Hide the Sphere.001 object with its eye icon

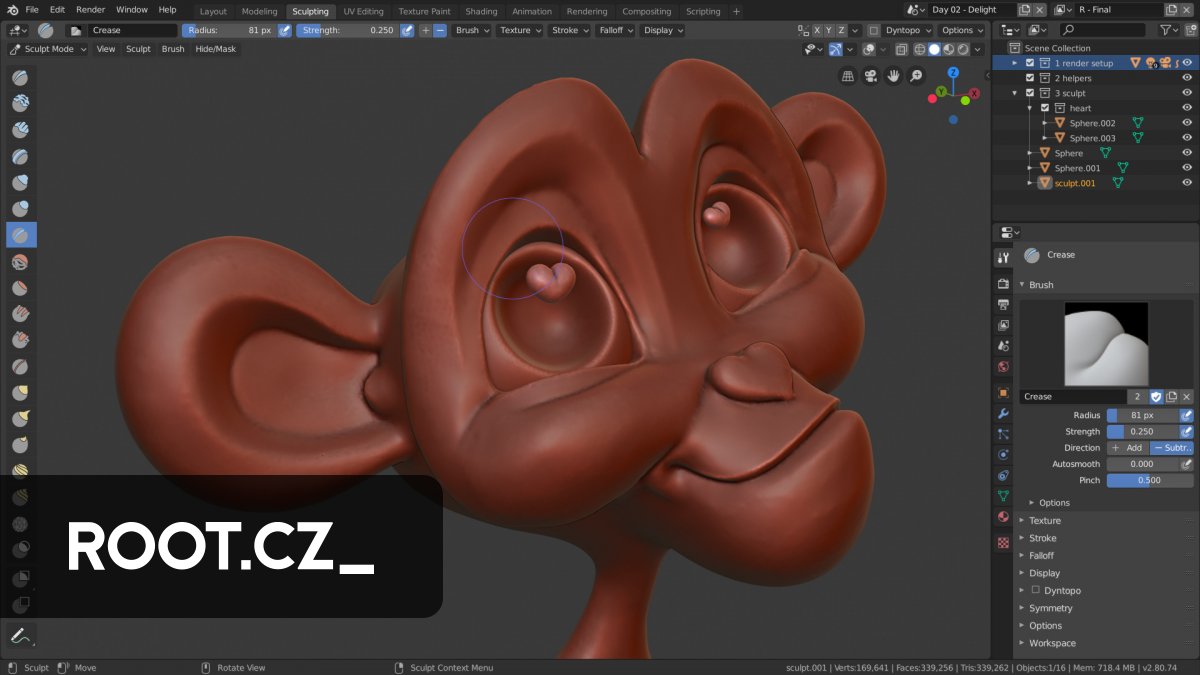coord(1189,168)
